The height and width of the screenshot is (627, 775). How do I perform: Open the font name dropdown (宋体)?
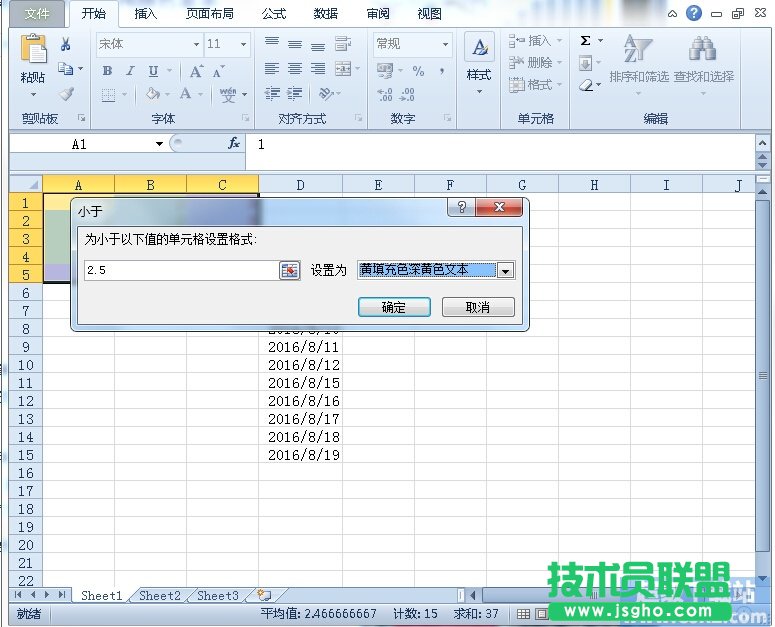[x=196, y=45]
